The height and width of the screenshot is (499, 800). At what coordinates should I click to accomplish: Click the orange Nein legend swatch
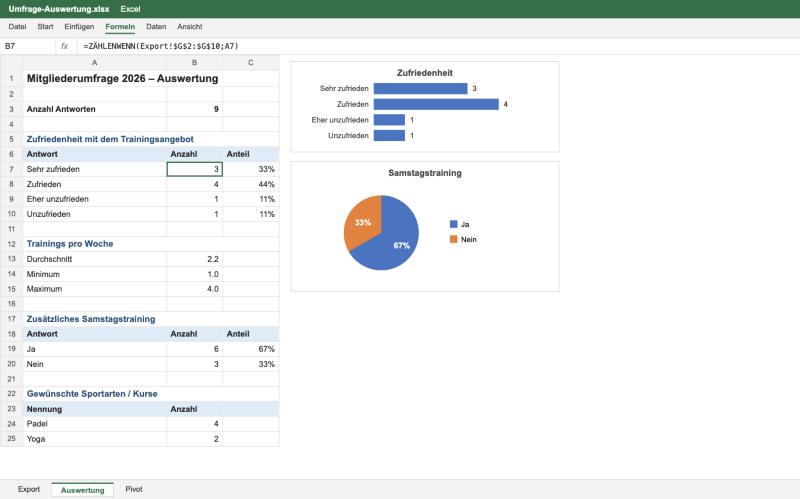454,239
